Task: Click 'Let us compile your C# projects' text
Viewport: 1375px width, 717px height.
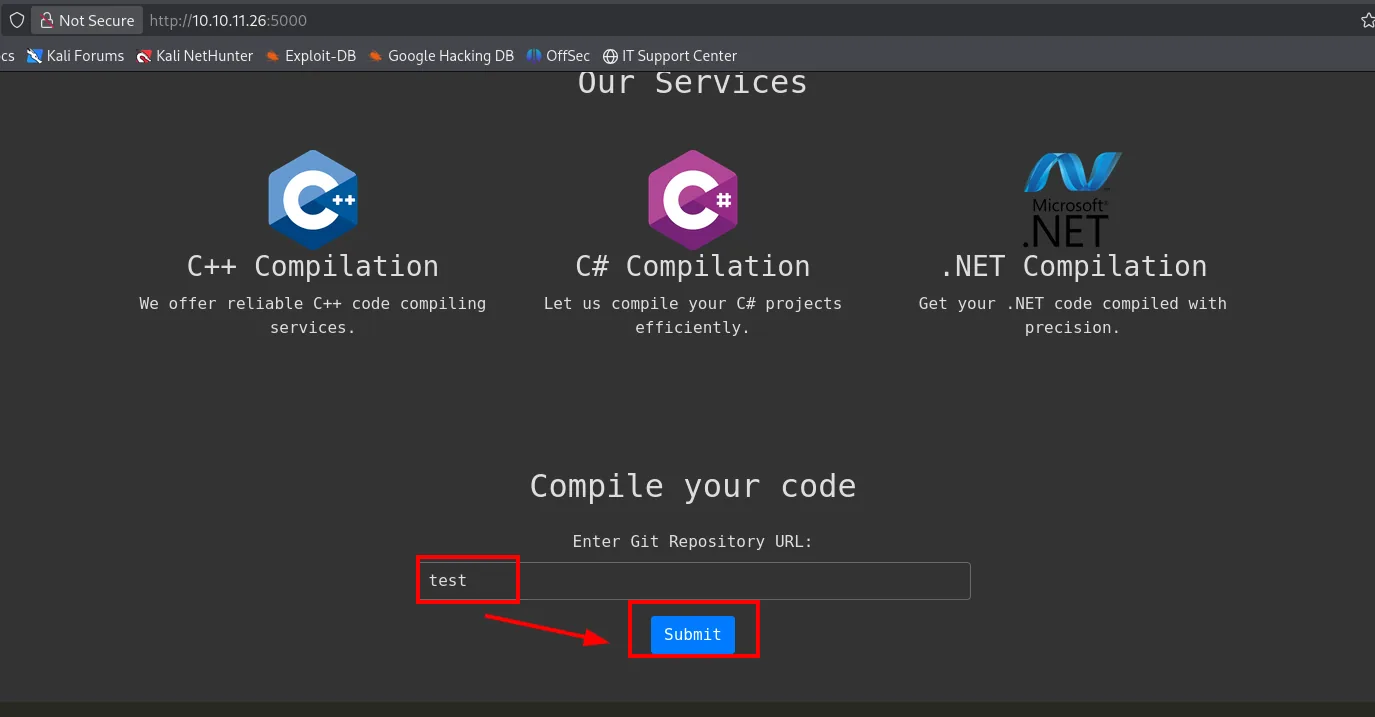Action: coord(693,303)
